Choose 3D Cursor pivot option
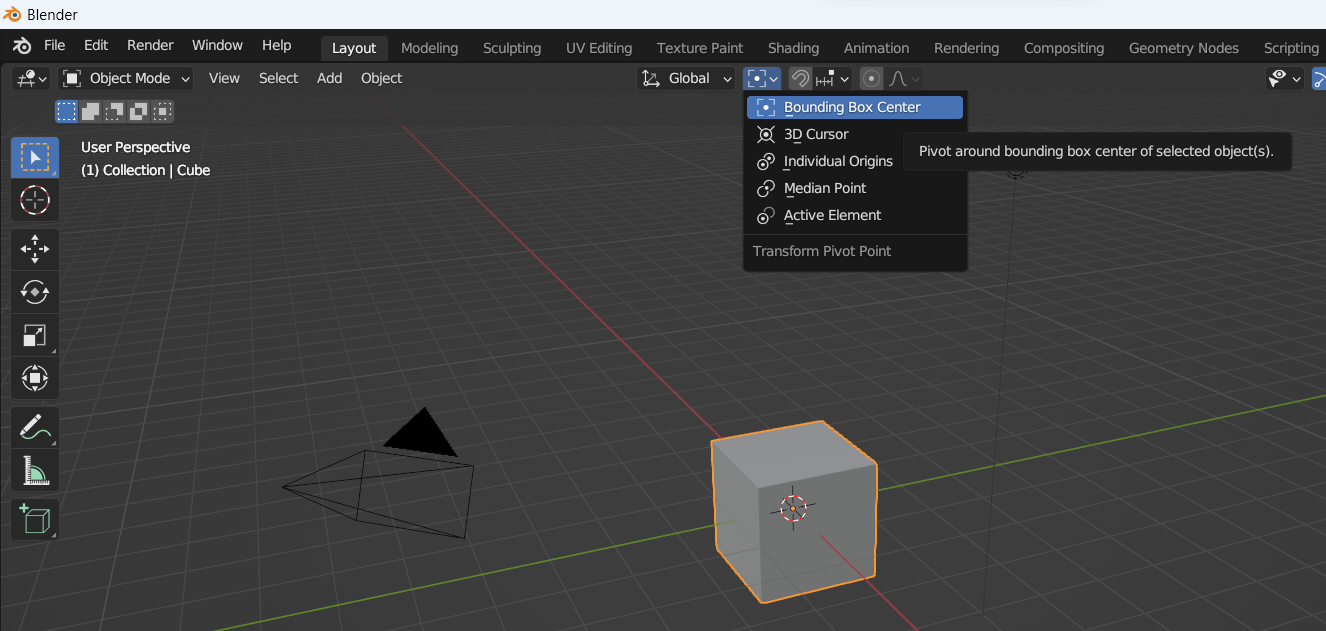The image size is (1326, 631). 816,134
